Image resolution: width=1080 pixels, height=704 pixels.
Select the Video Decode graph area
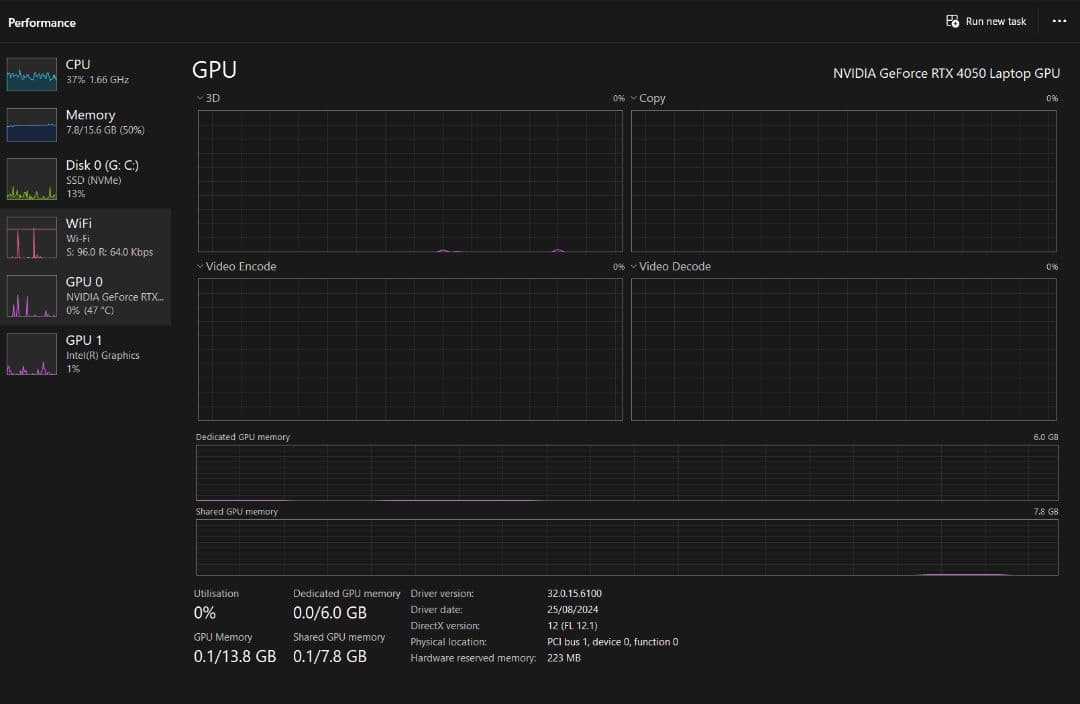coord(843,348)
